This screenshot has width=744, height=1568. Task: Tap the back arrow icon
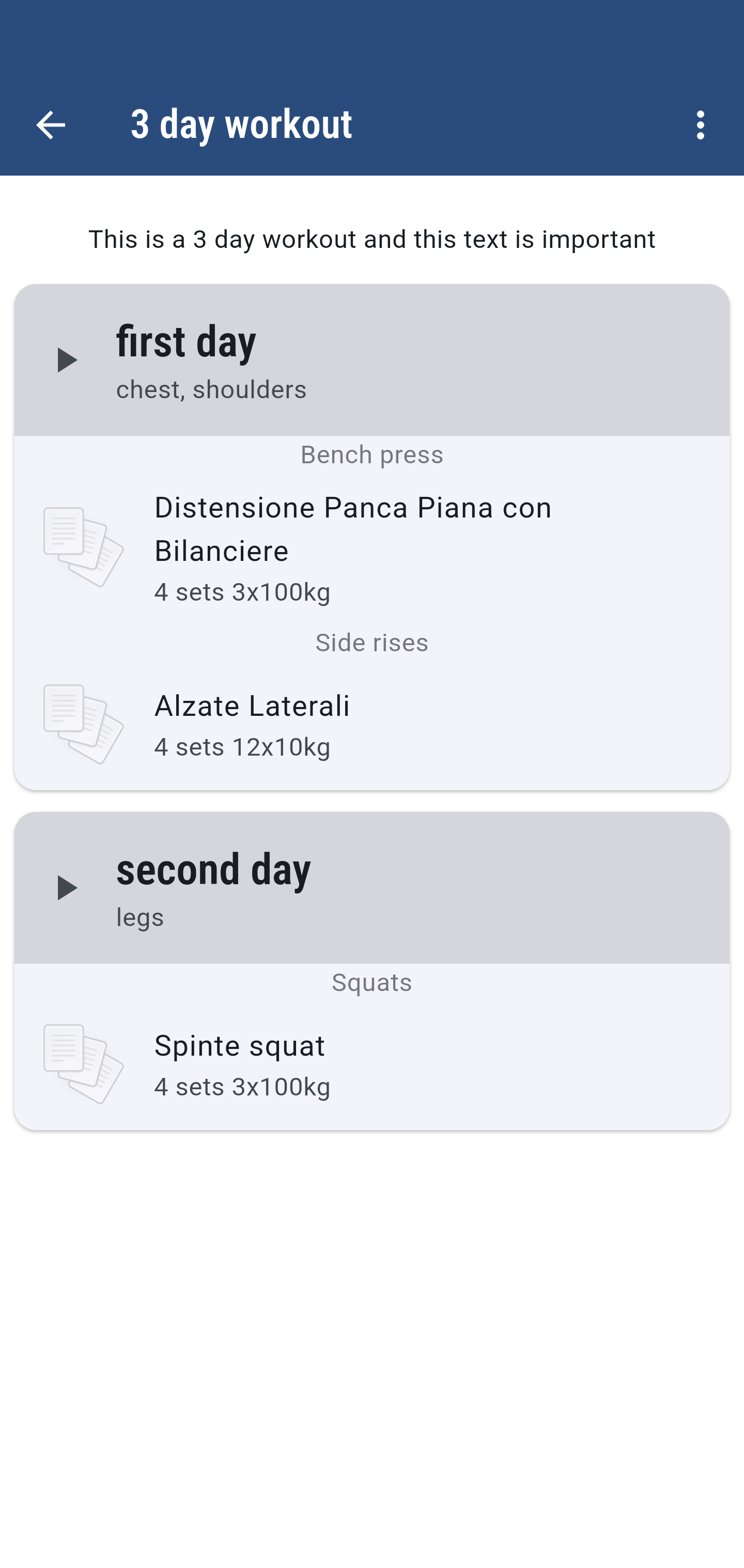51,126
